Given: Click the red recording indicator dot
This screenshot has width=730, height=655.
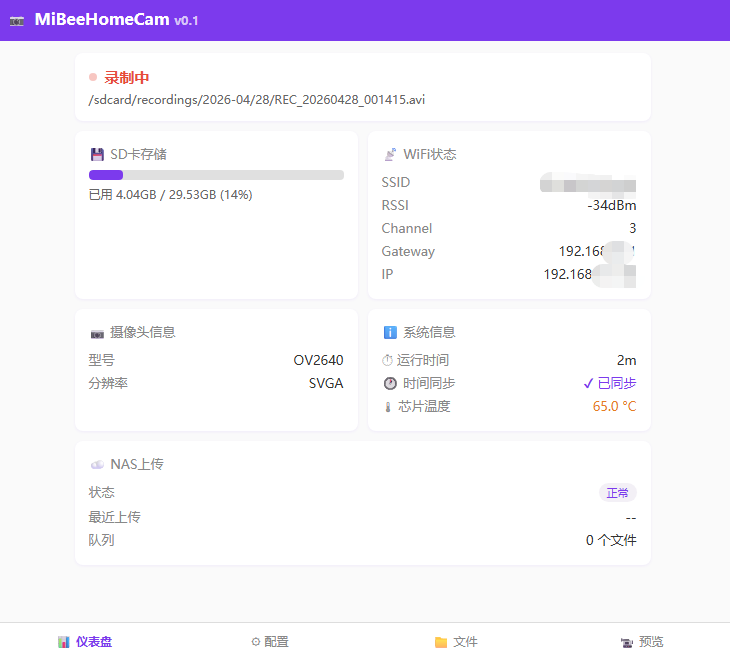Looking at the screenshot, I should pos(93,77).
